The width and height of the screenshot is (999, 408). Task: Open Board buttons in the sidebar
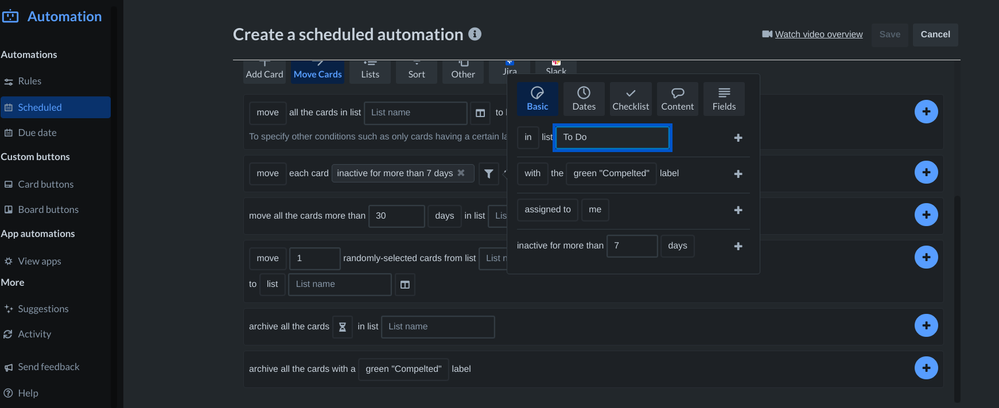[x=55, y=209]
